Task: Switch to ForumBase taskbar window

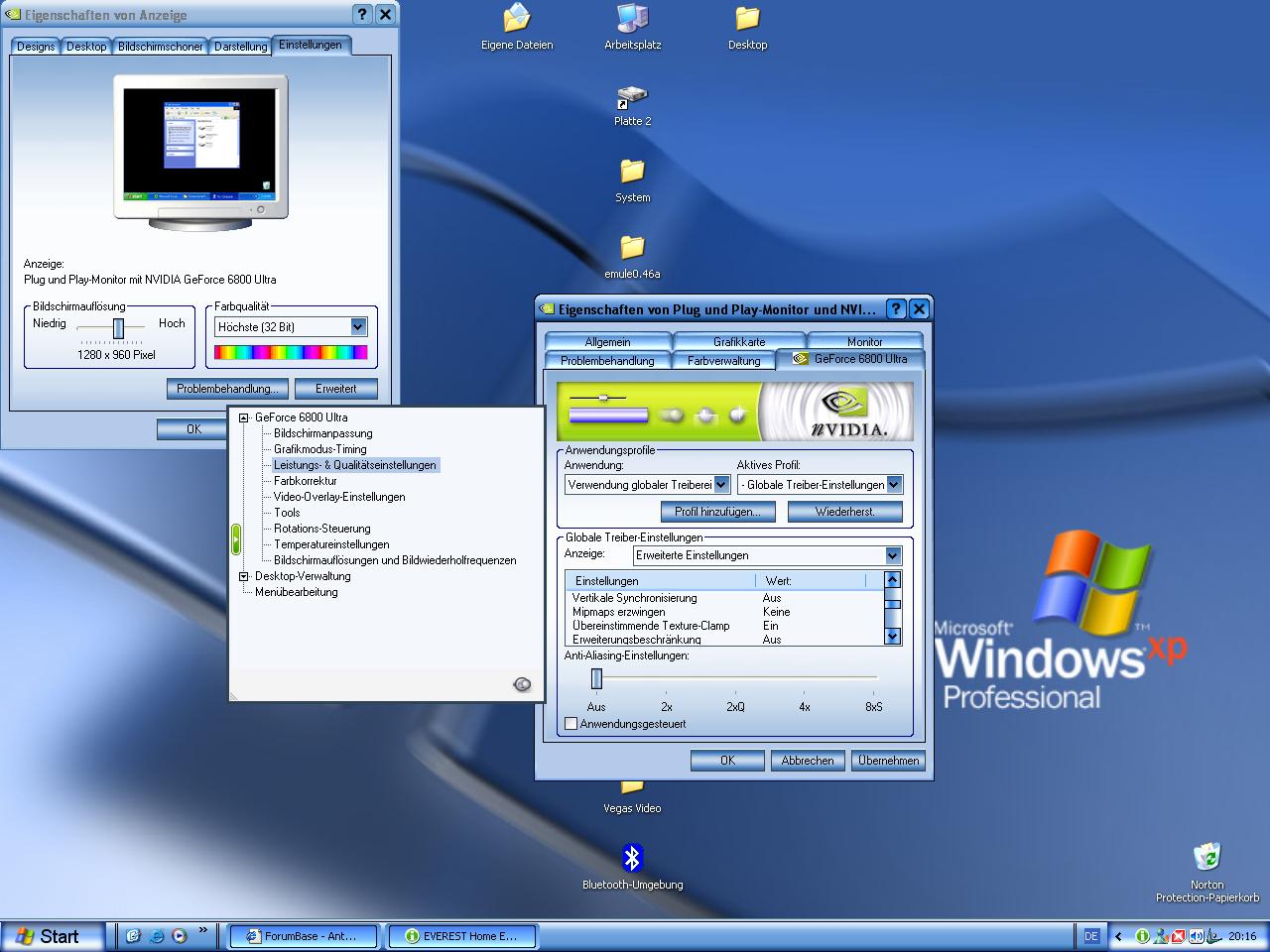Action: coord(303,936)
